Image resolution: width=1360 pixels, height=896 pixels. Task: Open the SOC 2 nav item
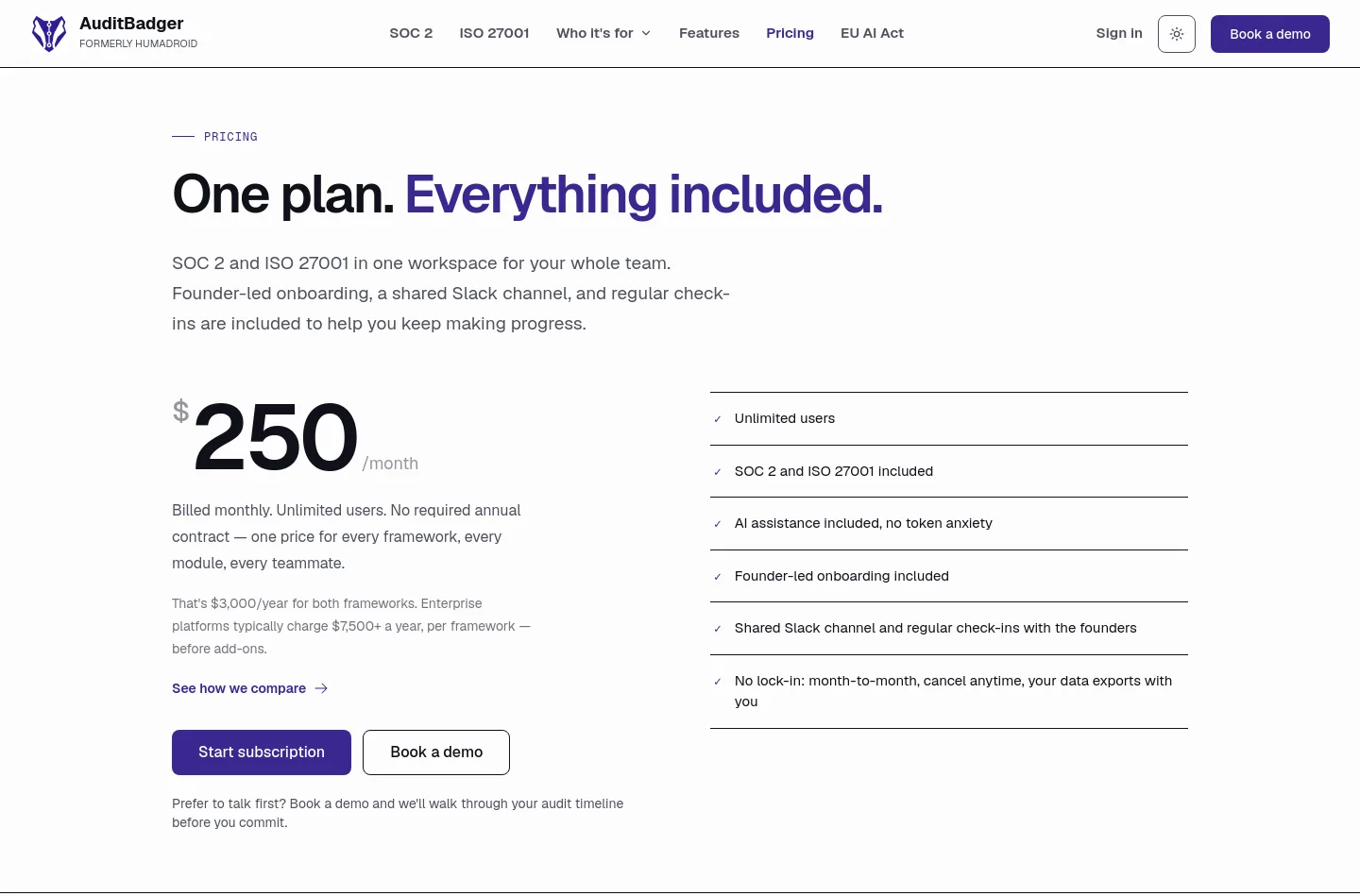[x=411, y=33]
